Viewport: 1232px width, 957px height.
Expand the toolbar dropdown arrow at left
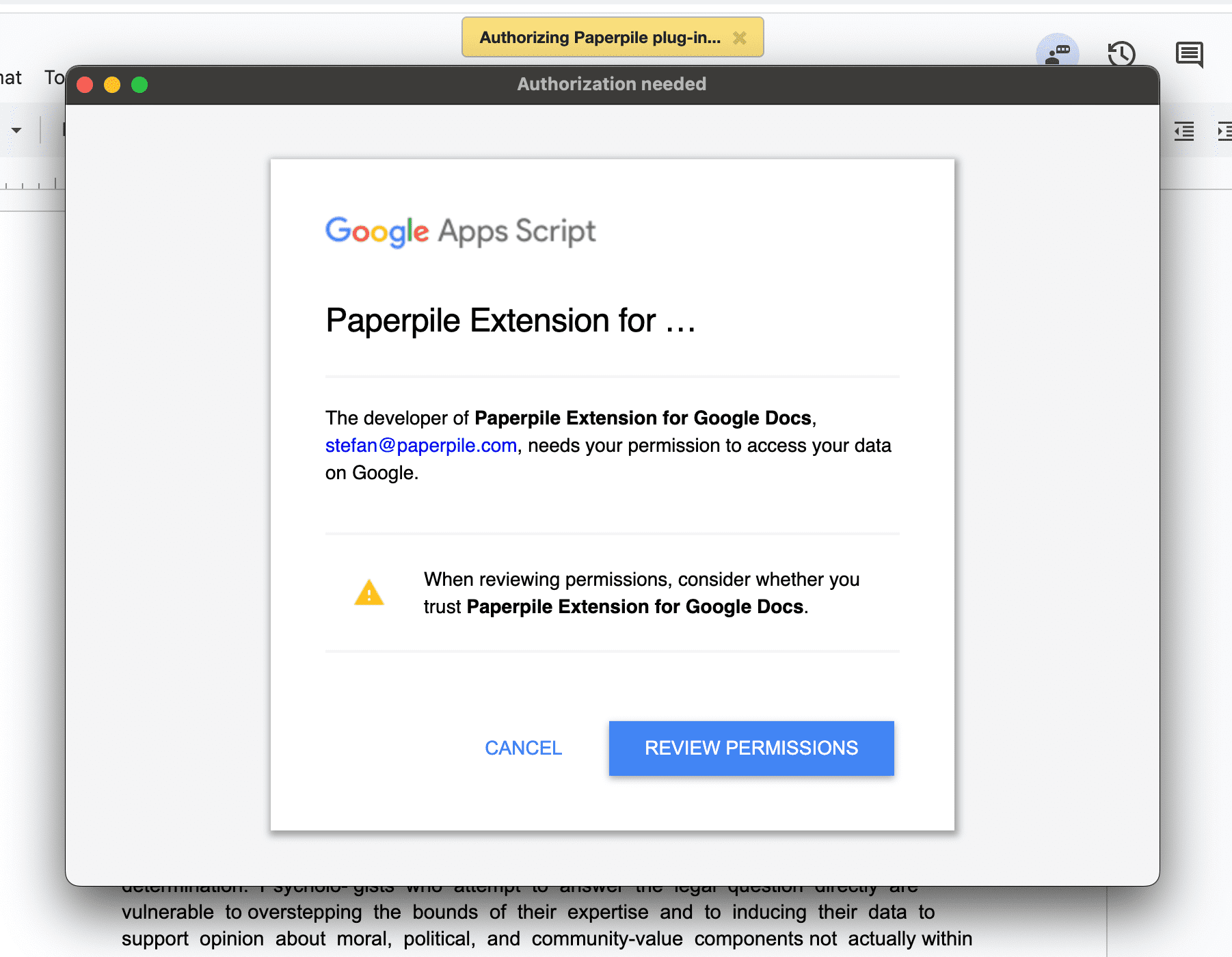pyautogui.click(x=16, y=130)
